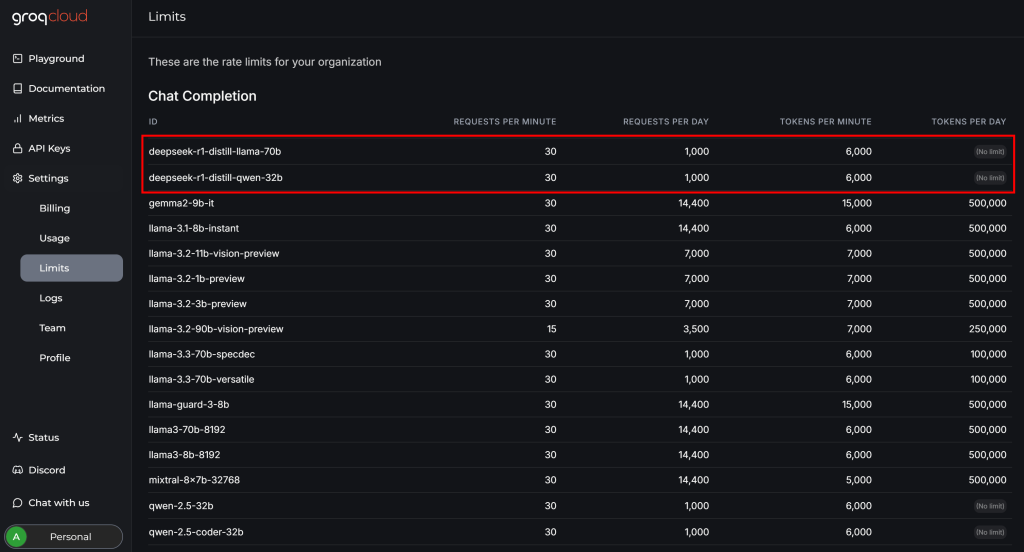This screenshot has width=1024, height=552.
Task: Click the Status pulse icon
Action: point(18,438)
